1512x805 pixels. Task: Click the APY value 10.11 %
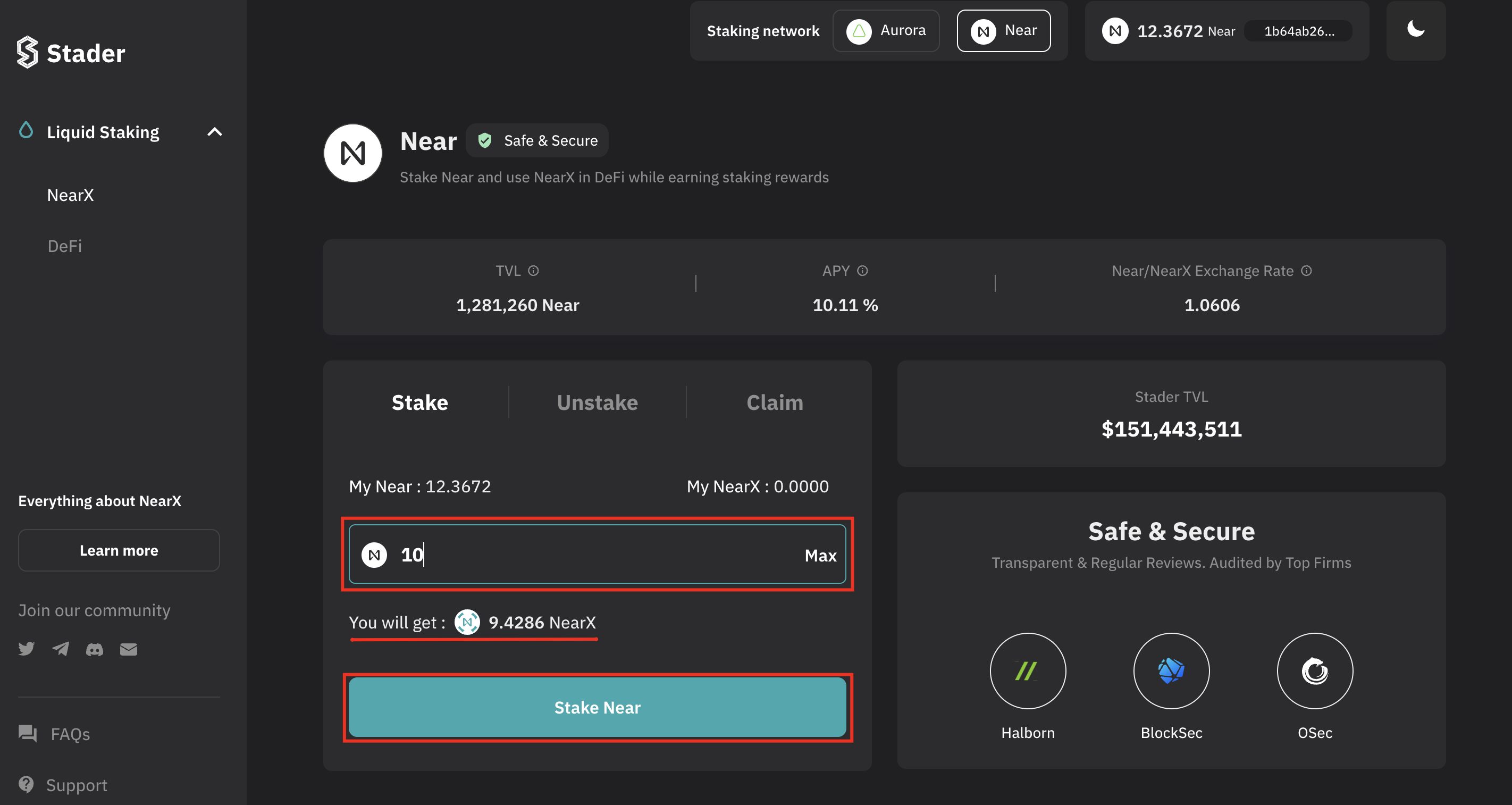[845, 305]
